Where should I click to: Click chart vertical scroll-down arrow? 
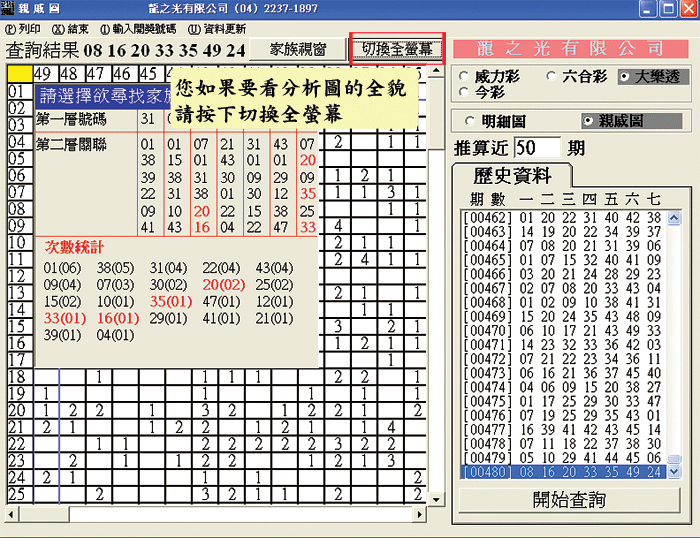coord(436,500)
